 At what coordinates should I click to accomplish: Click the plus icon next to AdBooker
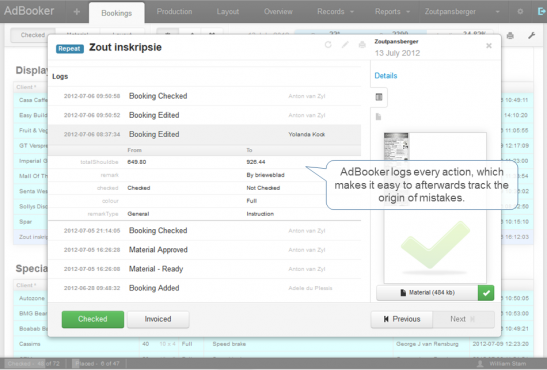tap(76, 12)
